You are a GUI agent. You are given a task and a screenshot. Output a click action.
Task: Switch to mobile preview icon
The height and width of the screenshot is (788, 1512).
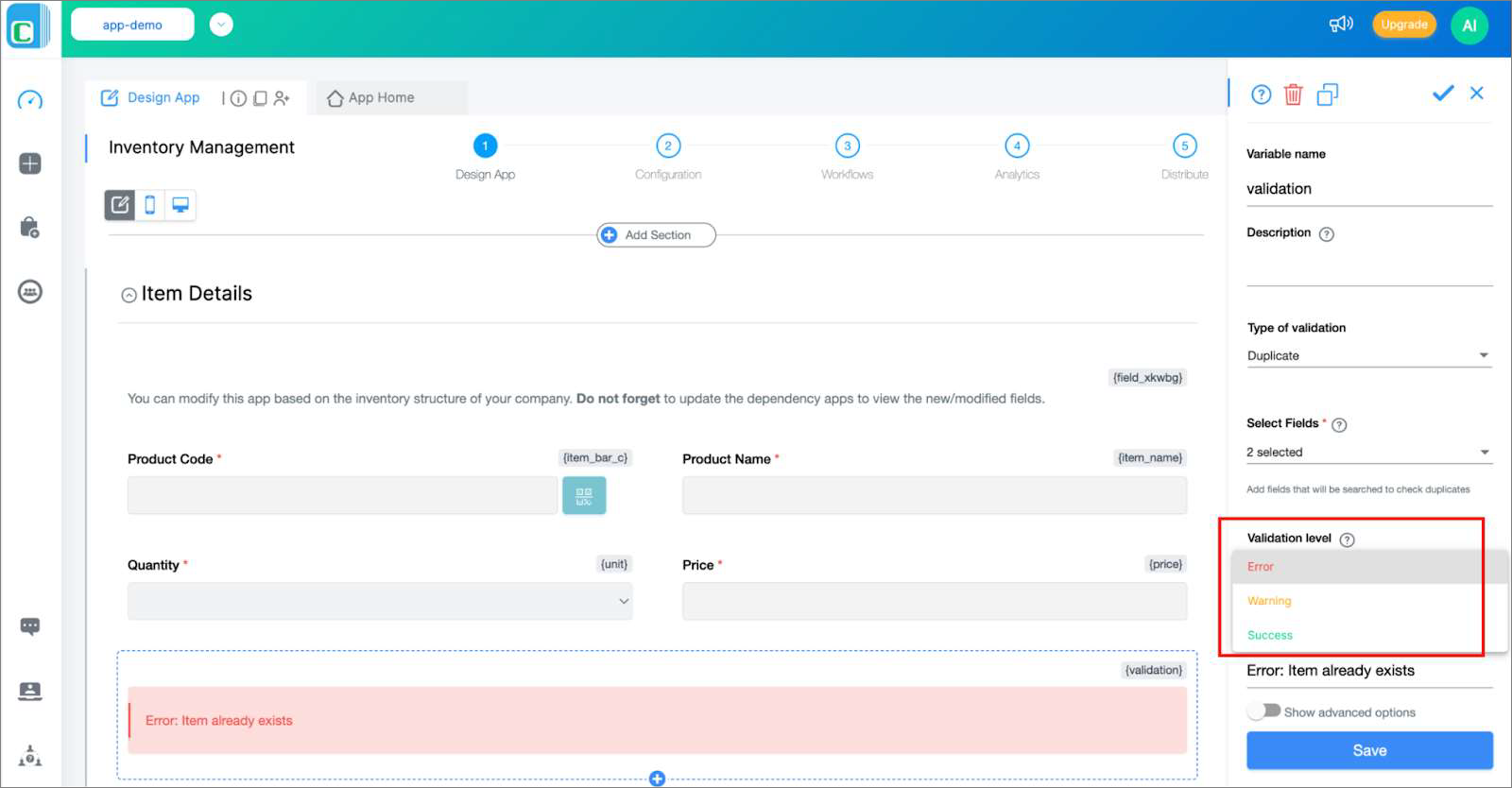[x=150, y=204]
